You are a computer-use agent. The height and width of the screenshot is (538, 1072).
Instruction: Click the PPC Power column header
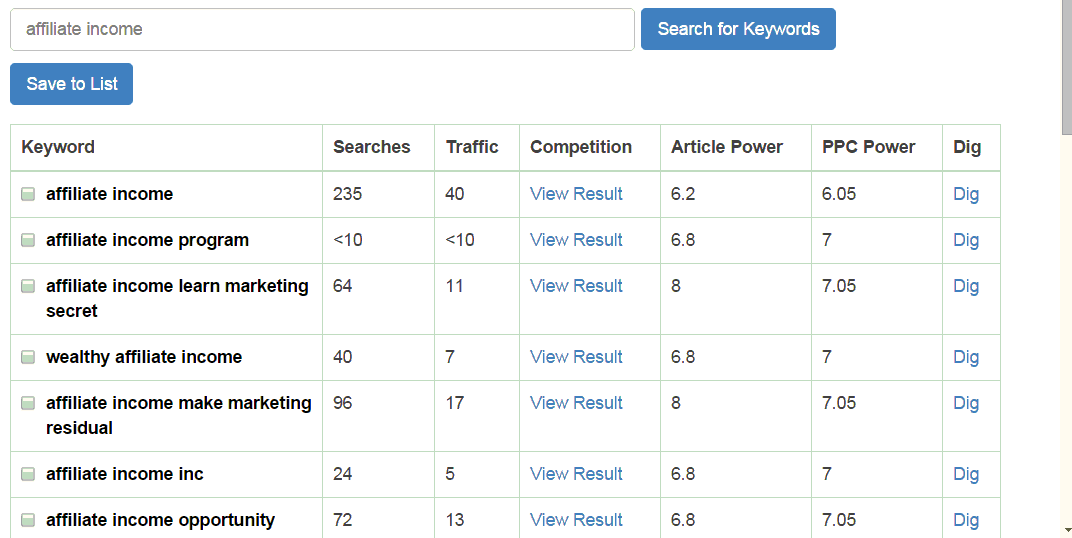(x=868, y=147)
